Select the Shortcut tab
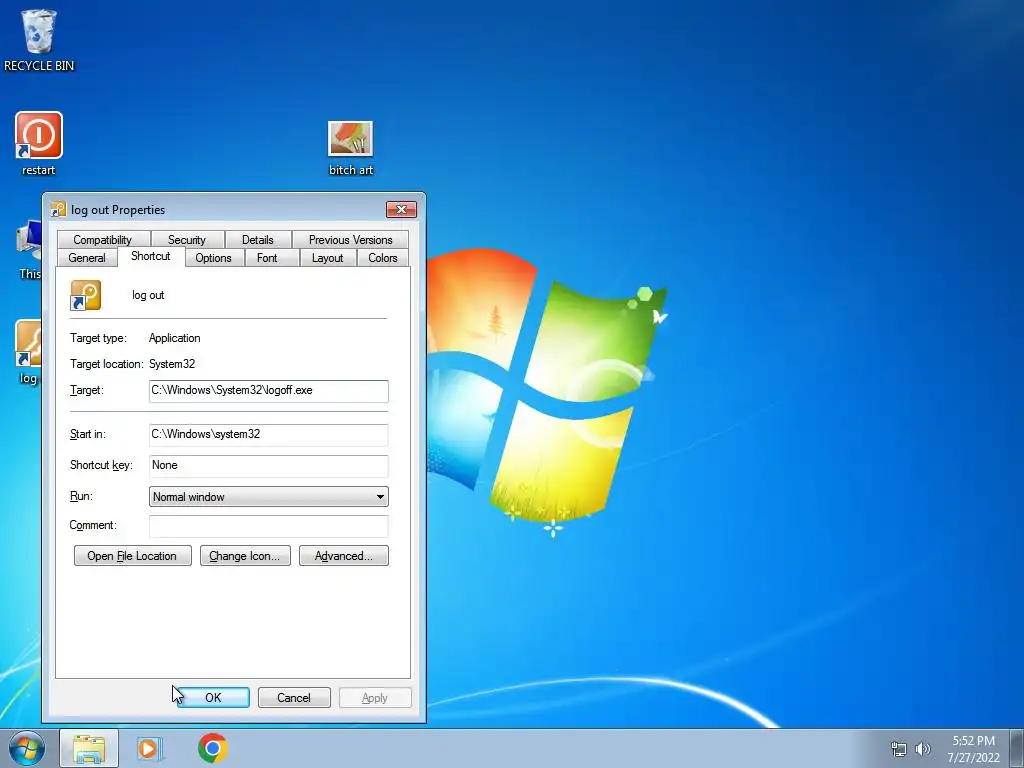This screenshot has width=1024, height=768. (x=151, y=256)
